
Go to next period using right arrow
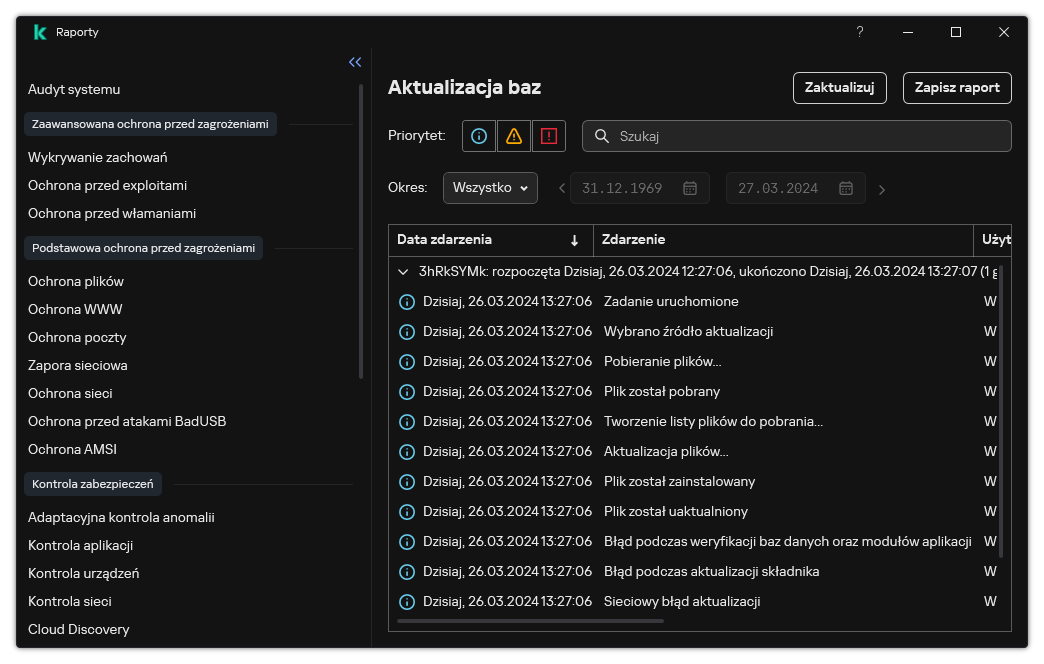[881, 189]
